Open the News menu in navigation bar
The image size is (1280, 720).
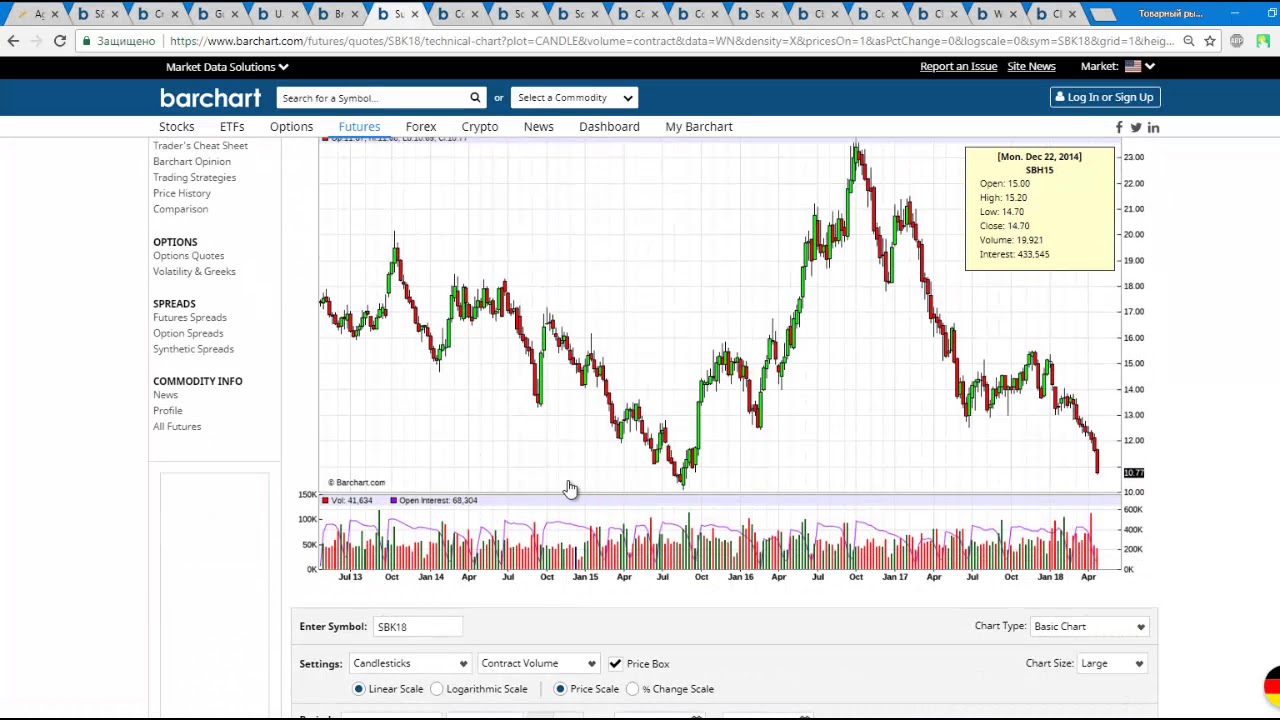(x=538, y=127)
